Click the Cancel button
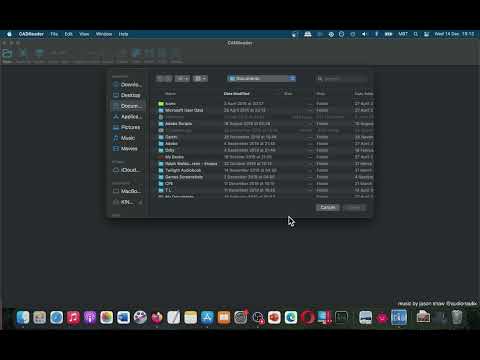 pos(328,207)
